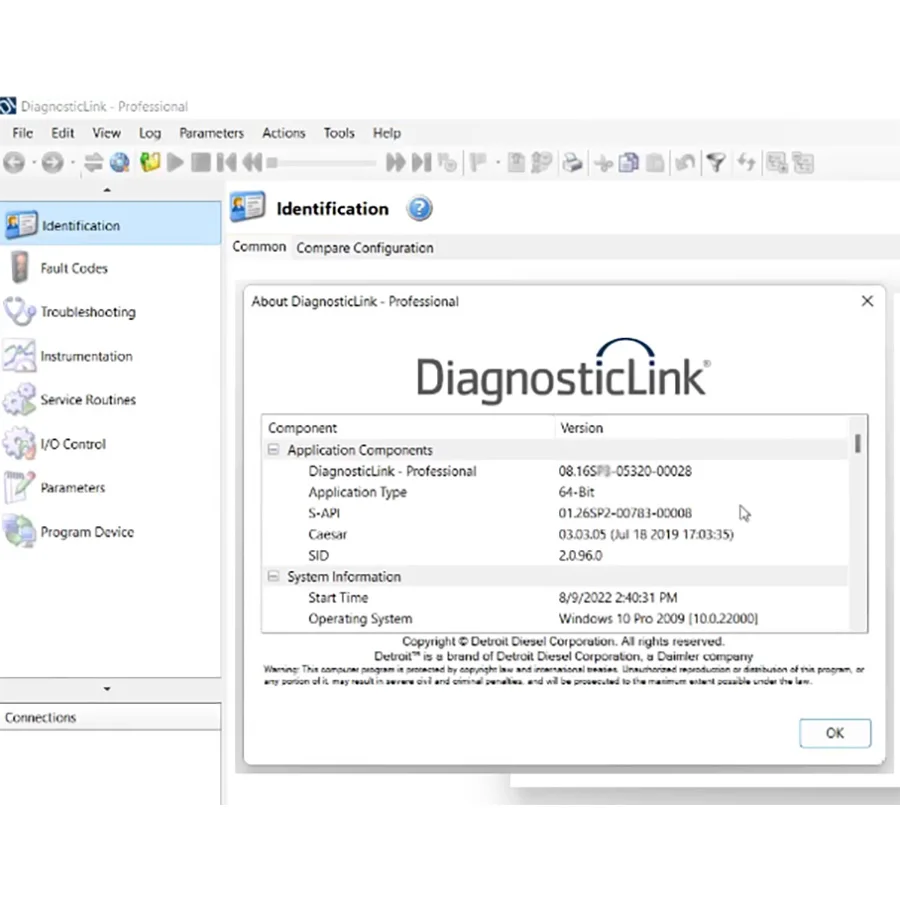
Task: Open a log file with the folder icon
Action: click(150, 163)
